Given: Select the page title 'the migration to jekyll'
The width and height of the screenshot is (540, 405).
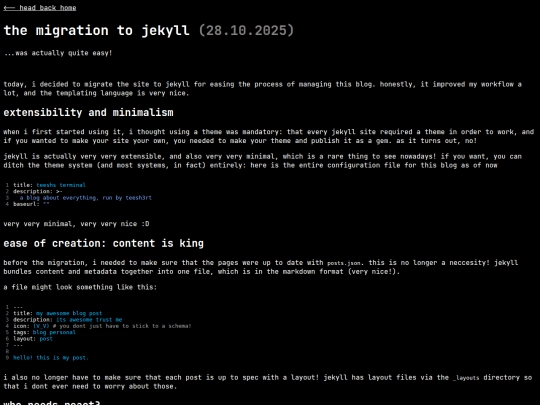Looking at the screenshot, I should pos(96,30).
